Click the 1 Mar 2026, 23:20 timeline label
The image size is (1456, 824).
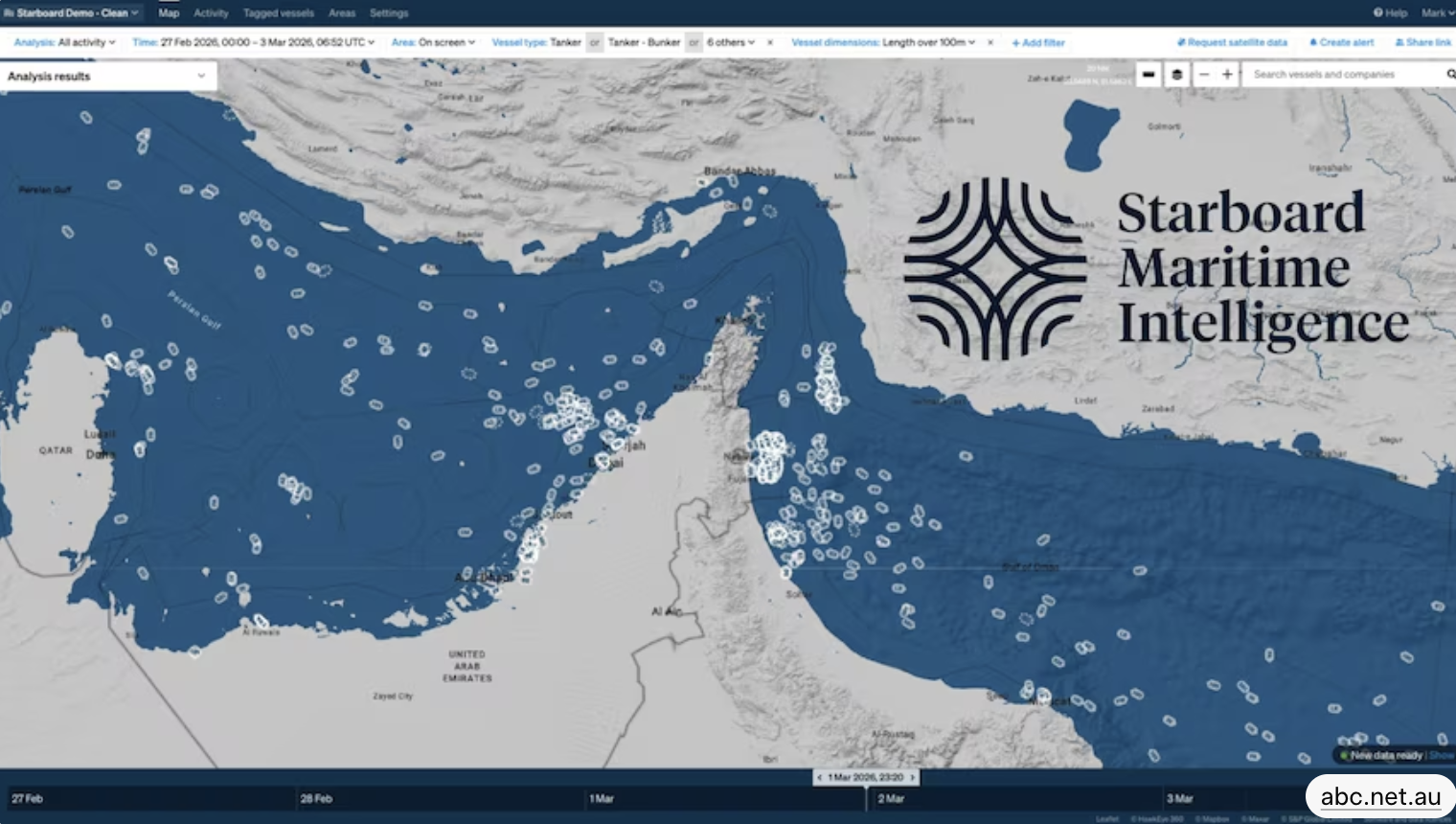(x=866, y=777)
